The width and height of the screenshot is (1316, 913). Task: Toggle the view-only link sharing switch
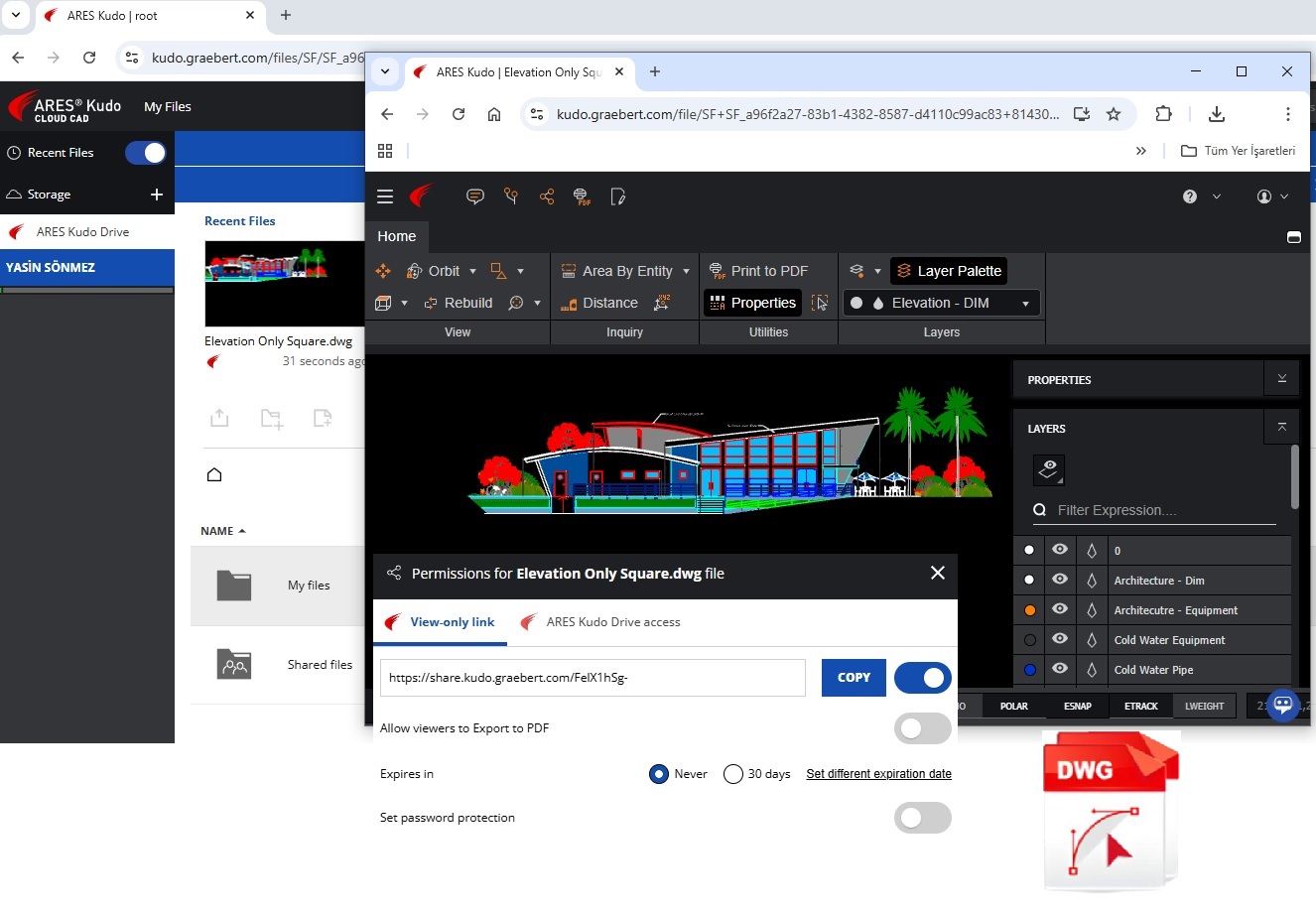click(923, 678)
